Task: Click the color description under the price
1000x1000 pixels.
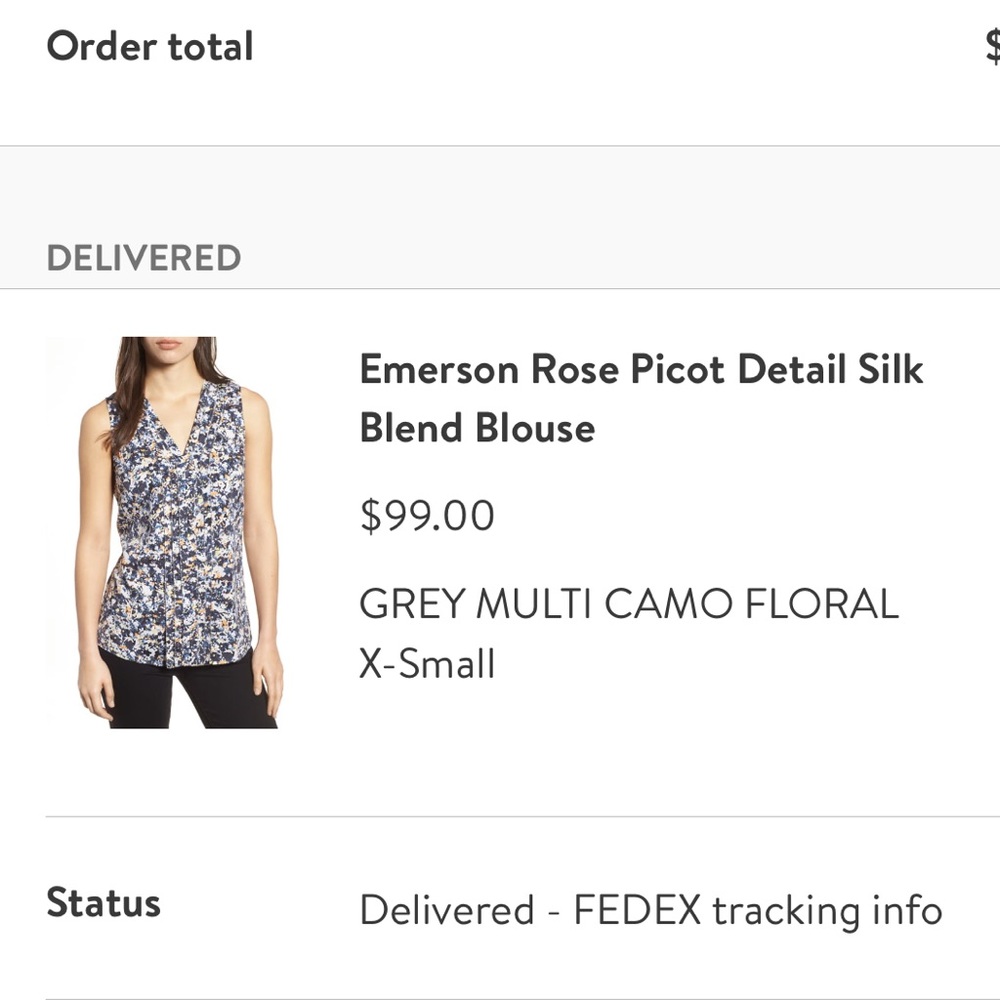Action: (x=629, y=602)
